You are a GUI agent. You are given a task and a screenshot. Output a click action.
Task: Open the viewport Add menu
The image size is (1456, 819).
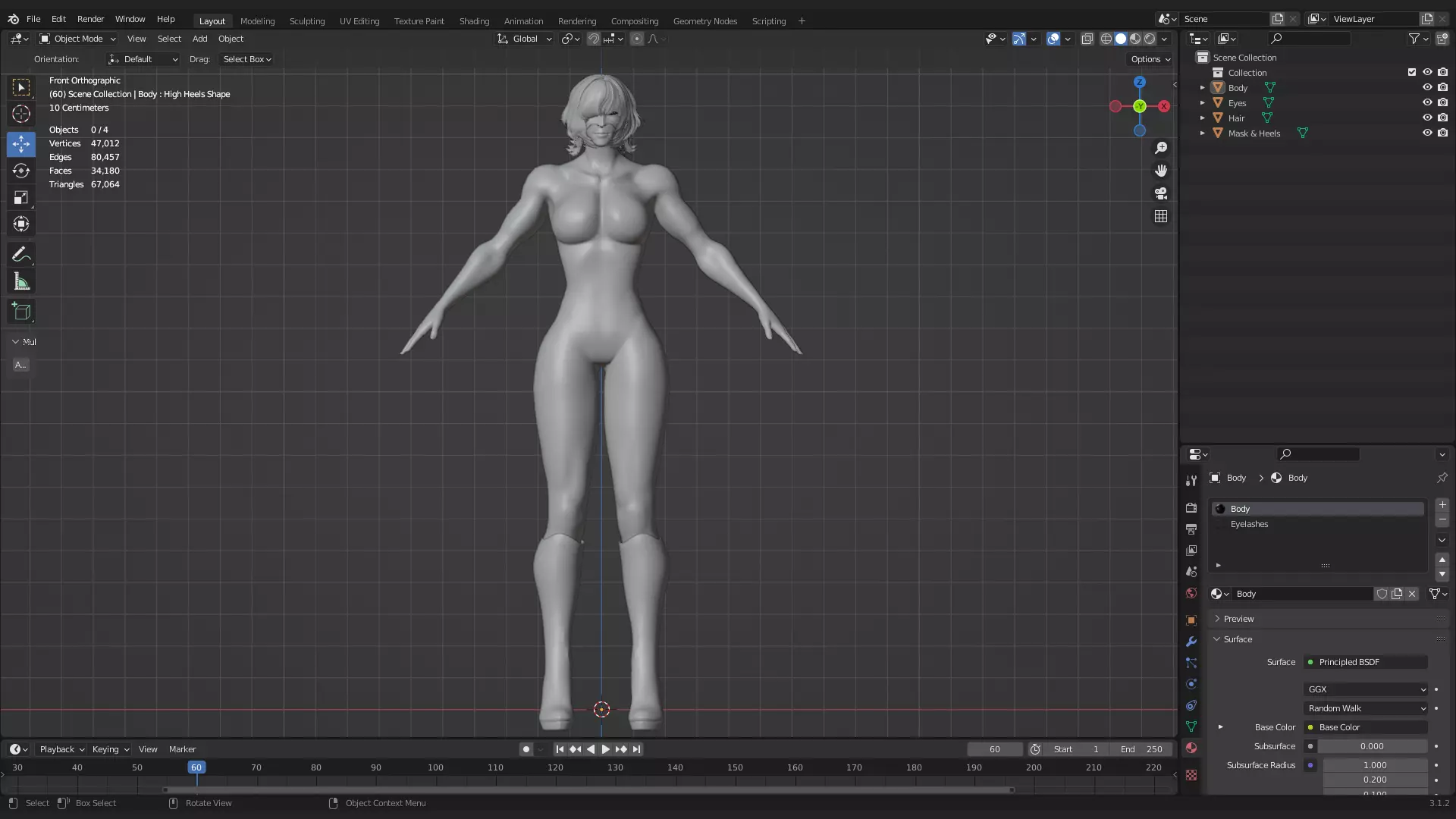[x=199, y=39]
